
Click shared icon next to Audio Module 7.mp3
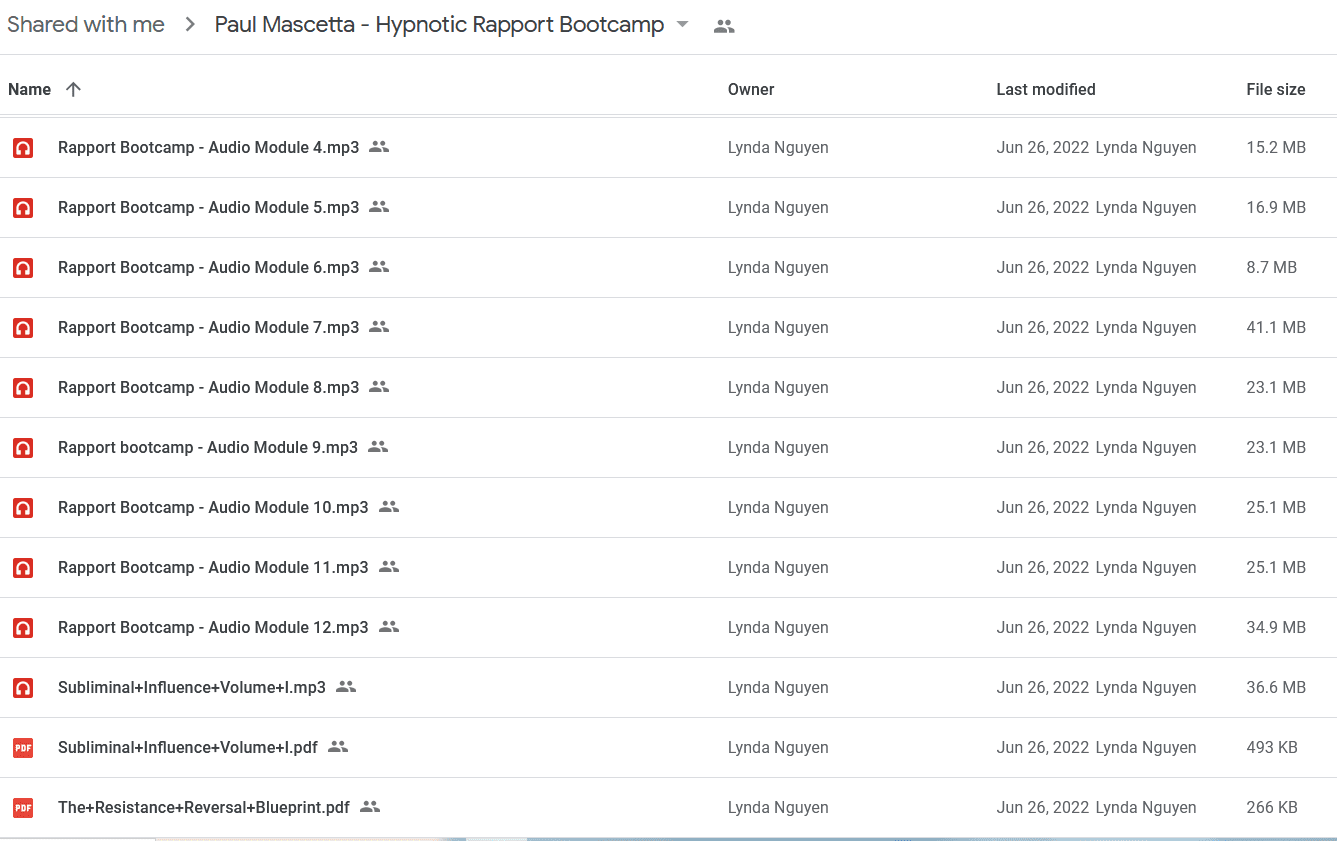(x=379, y=326)
